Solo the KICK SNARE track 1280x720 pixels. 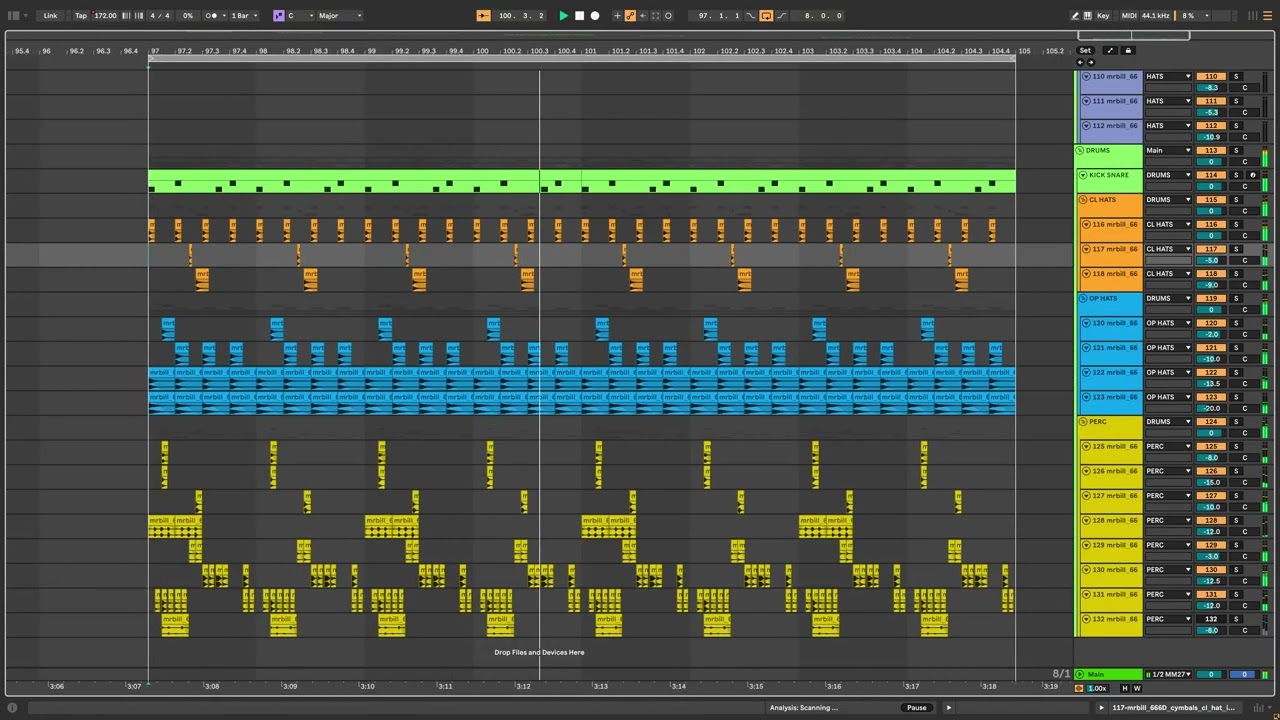coord(1235,175)
